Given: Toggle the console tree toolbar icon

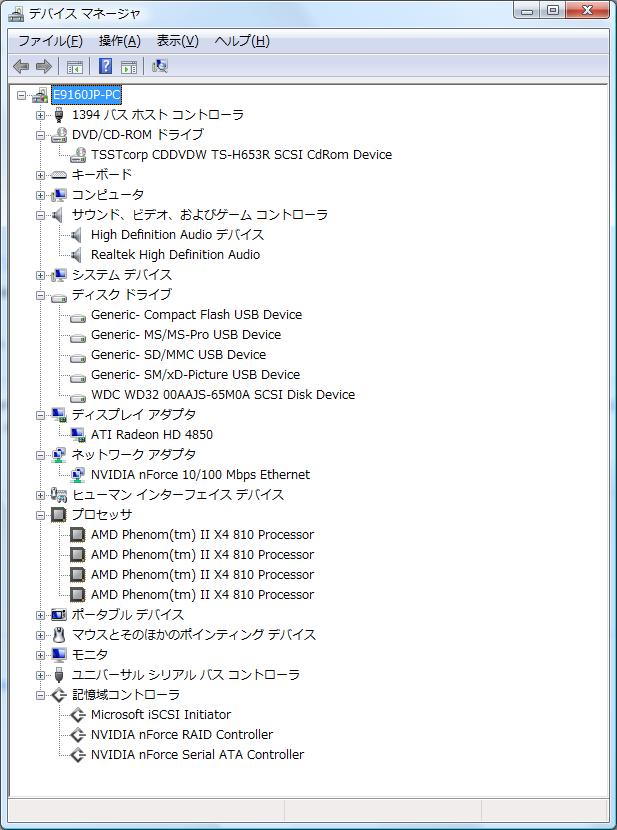Looking at the screenshot, I should 75,67.
